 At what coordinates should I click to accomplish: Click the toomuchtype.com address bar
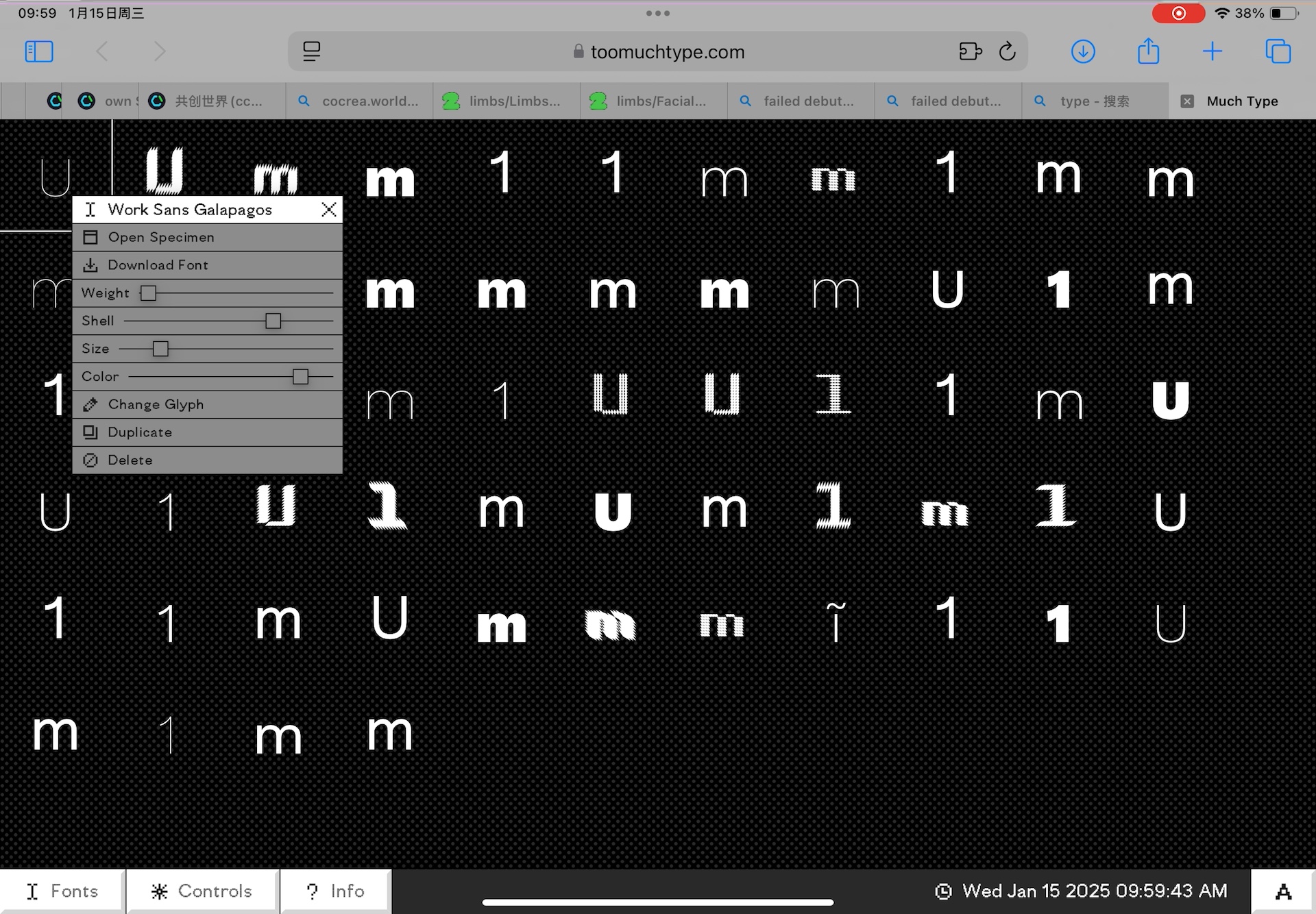pyautogui.click(x=658, y=52)
